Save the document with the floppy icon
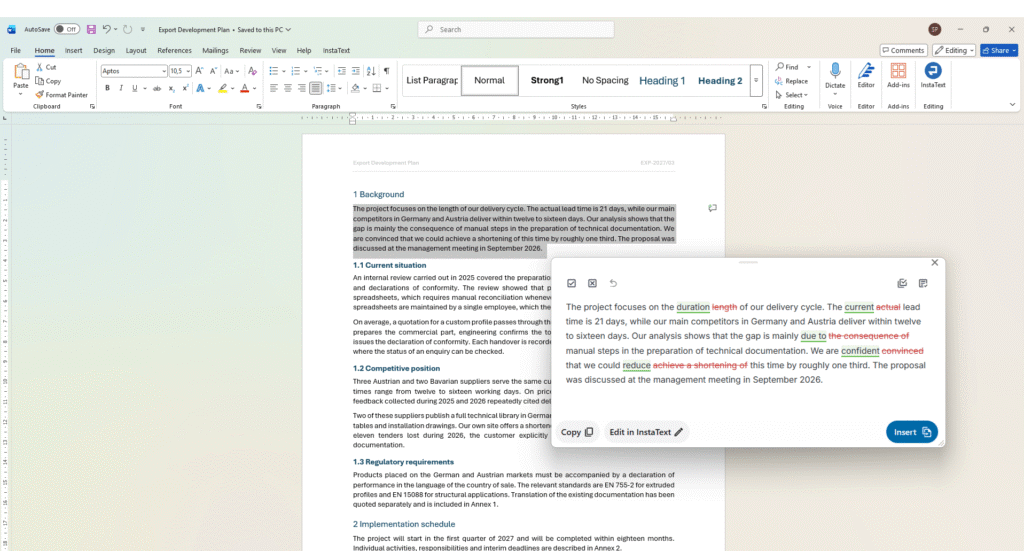Screen dimensions: 1024x551 coord(91,29)
